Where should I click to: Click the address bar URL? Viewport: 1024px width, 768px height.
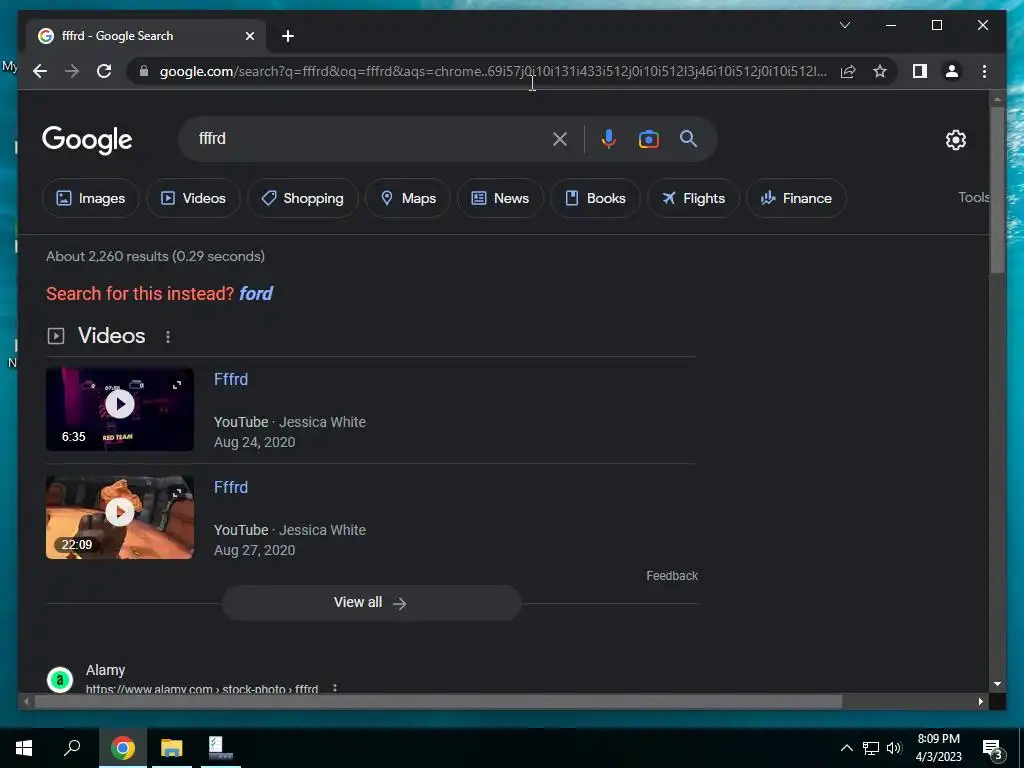click(x=493, y=71)
